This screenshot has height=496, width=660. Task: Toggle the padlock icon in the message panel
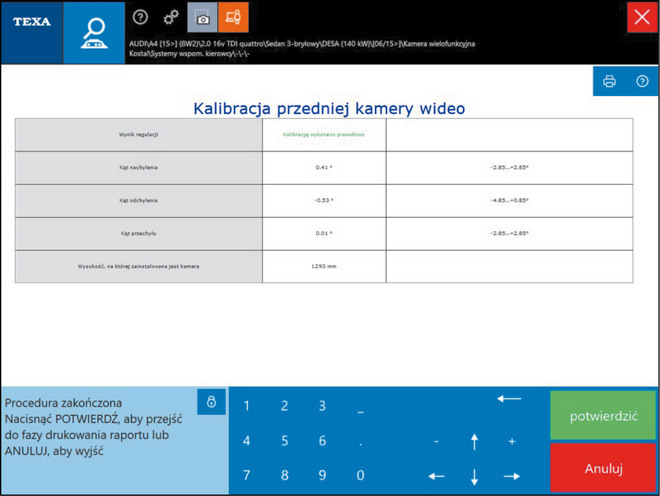click(x=212, y=402)
